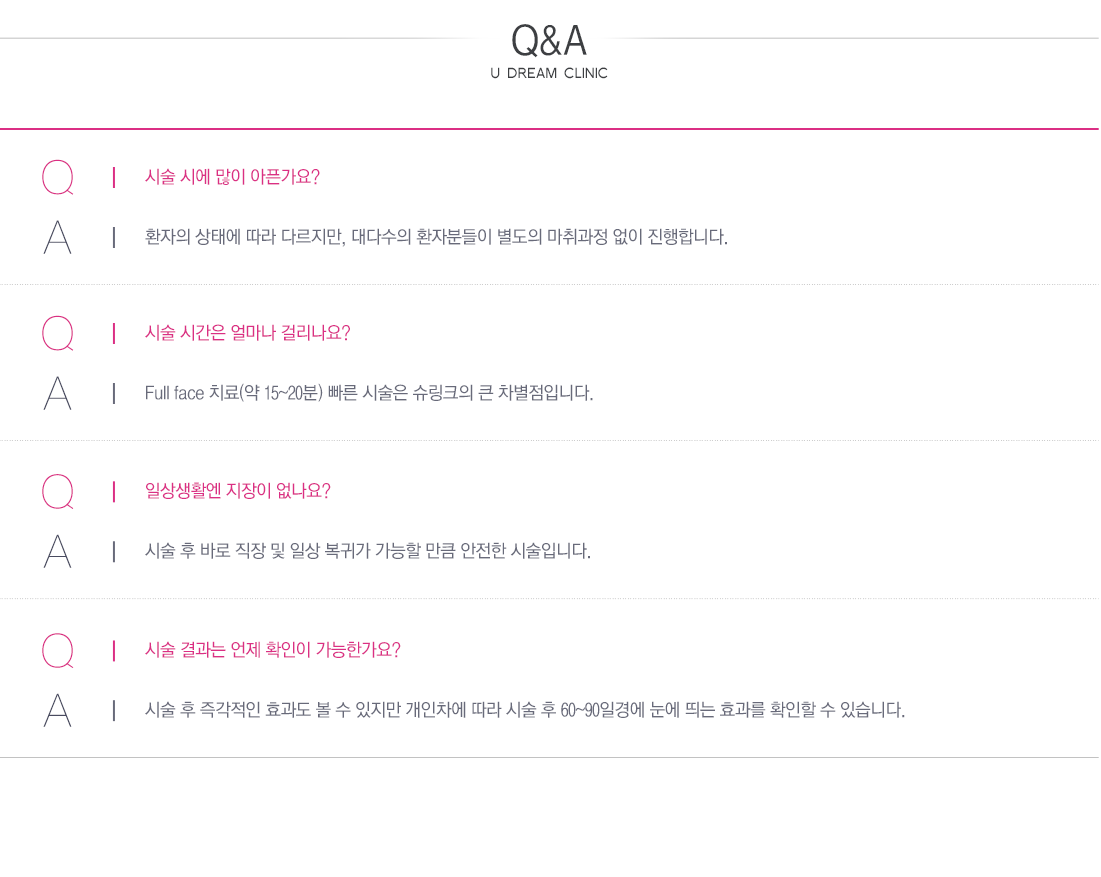Screen dimensions: 1101x877
Task: Open the question 시술 시에 많이 아픈가요?
Action: pos(232,177)
